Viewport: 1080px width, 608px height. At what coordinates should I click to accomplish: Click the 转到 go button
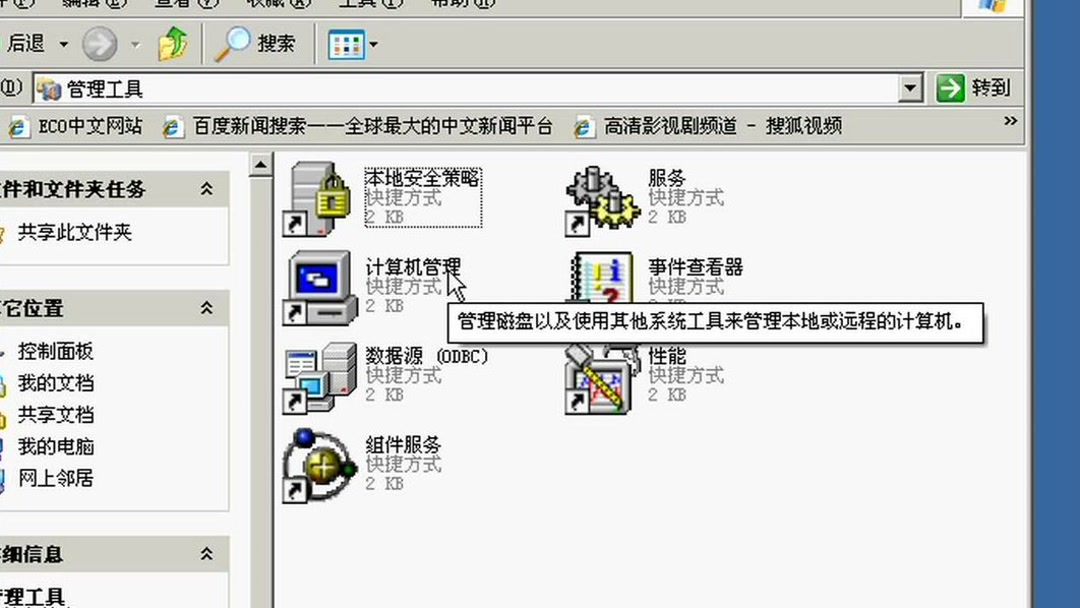974,88
